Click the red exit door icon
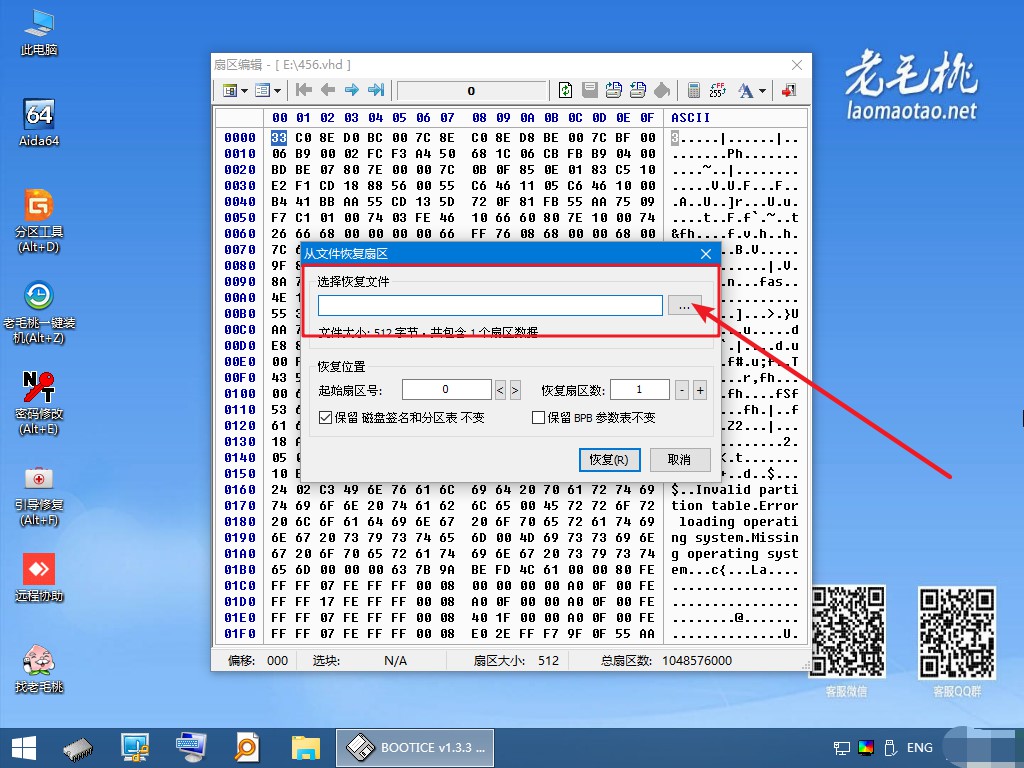Viewport: 1024px width, 768px height. [x=789, y=90]
